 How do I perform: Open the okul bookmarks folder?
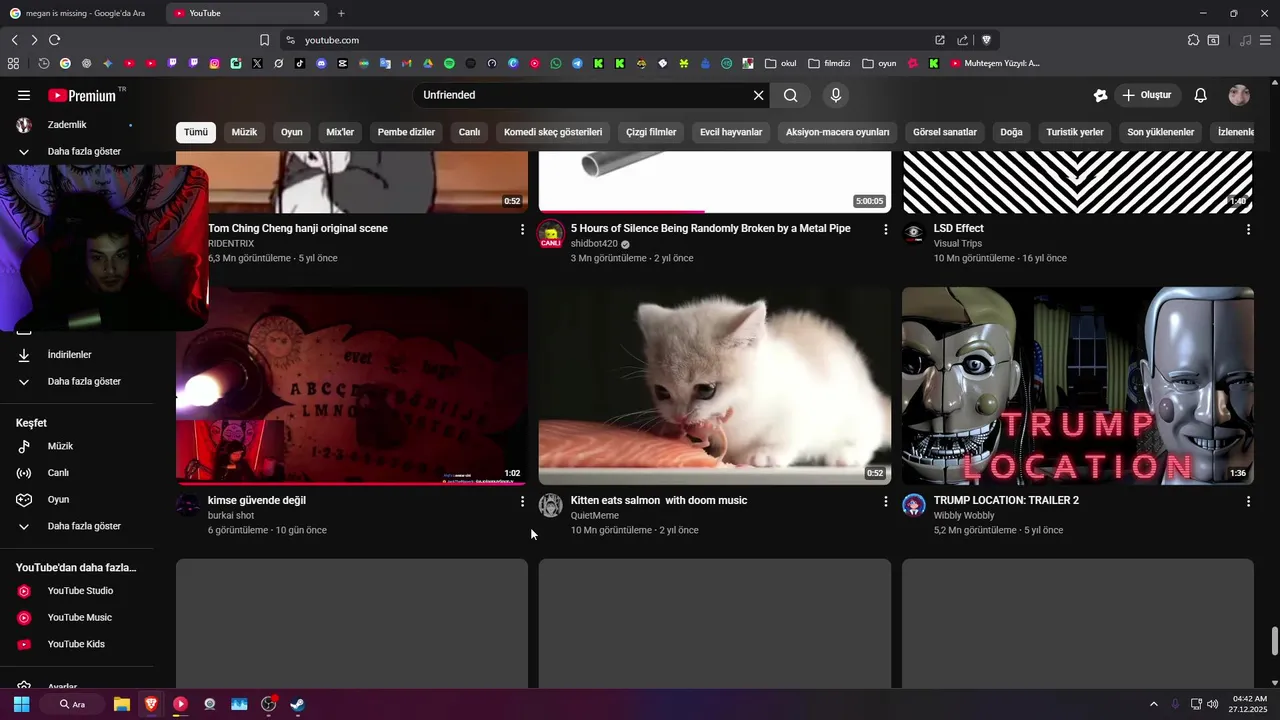[x=780, y=63]
